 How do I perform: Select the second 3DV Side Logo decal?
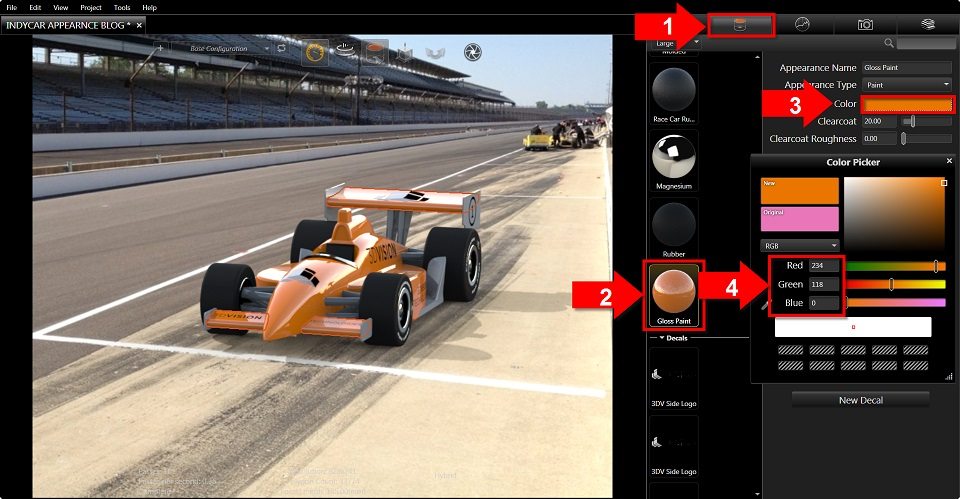click(x=673, y=446)
